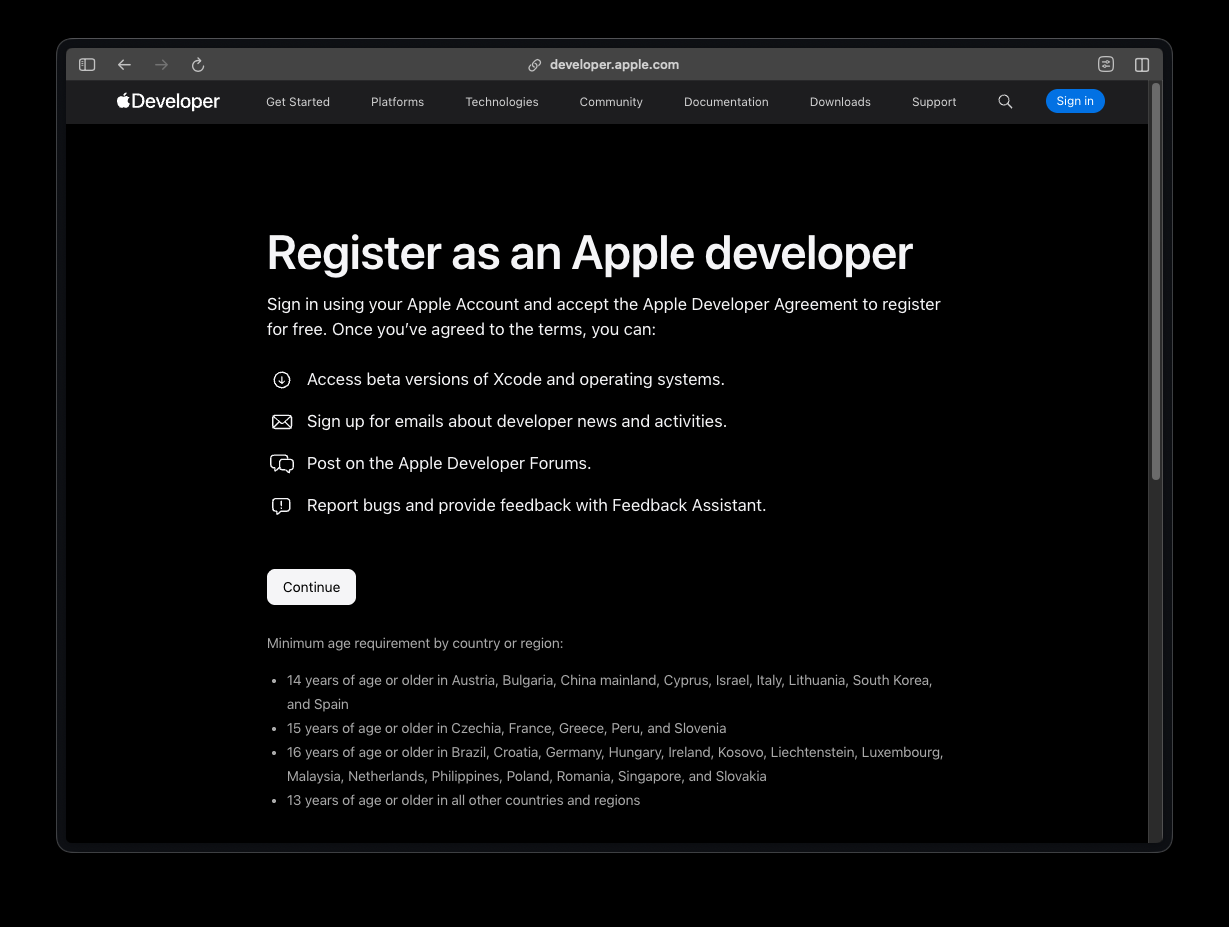The width and height of the screenshot is (1229, 927).
Task: Open the Downloads nav item
Action: [x=840, y=102]
